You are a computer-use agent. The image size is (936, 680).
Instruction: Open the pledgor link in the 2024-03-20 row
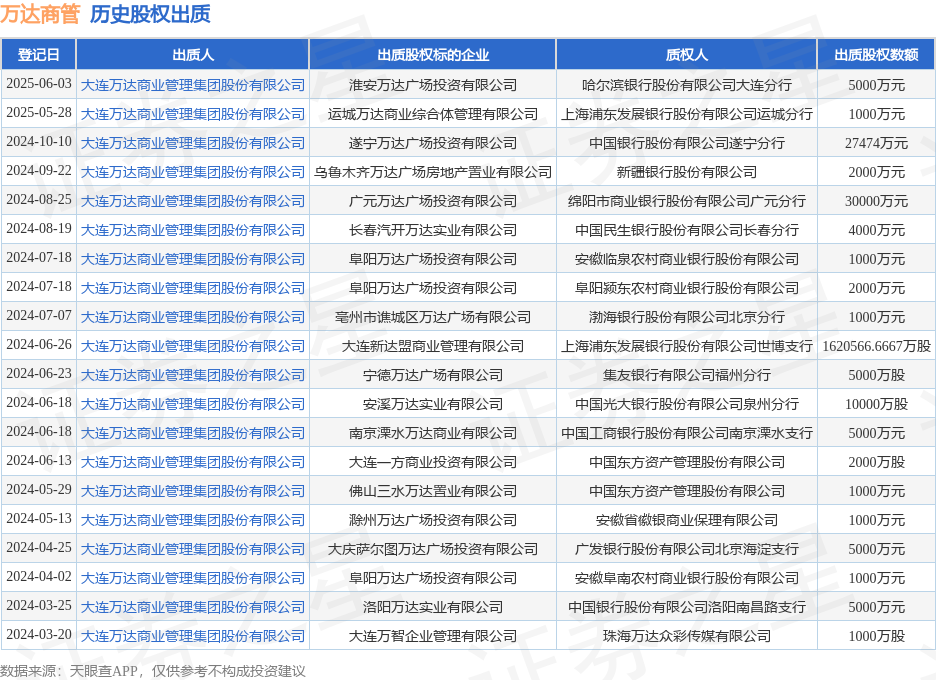[x=193, y=636]
